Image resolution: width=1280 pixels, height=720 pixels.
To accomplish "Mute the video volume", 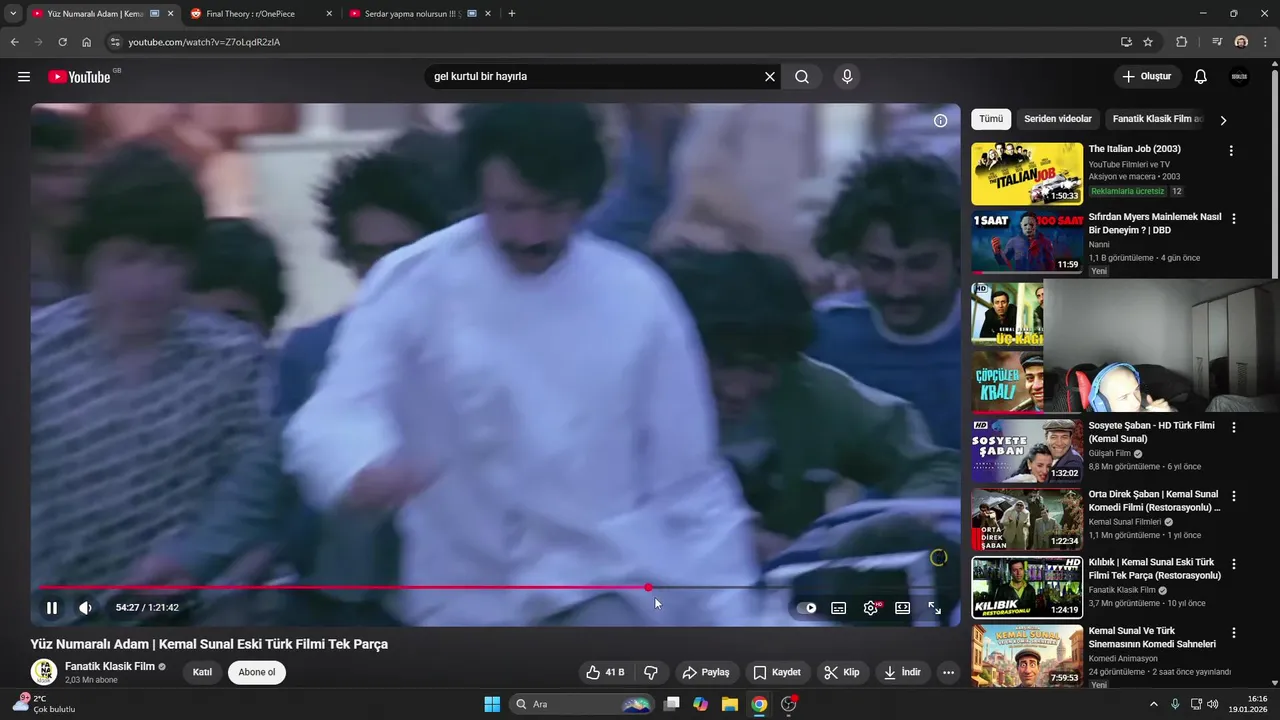I will point(85,607).
